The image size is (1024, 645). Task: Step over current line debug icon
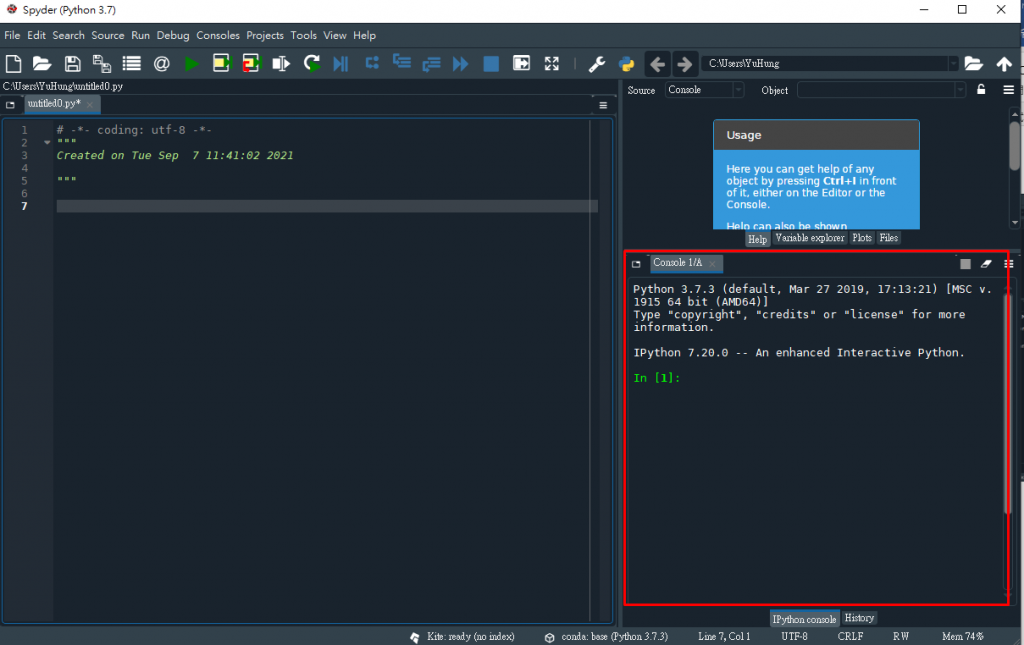(x=372, y=63)
